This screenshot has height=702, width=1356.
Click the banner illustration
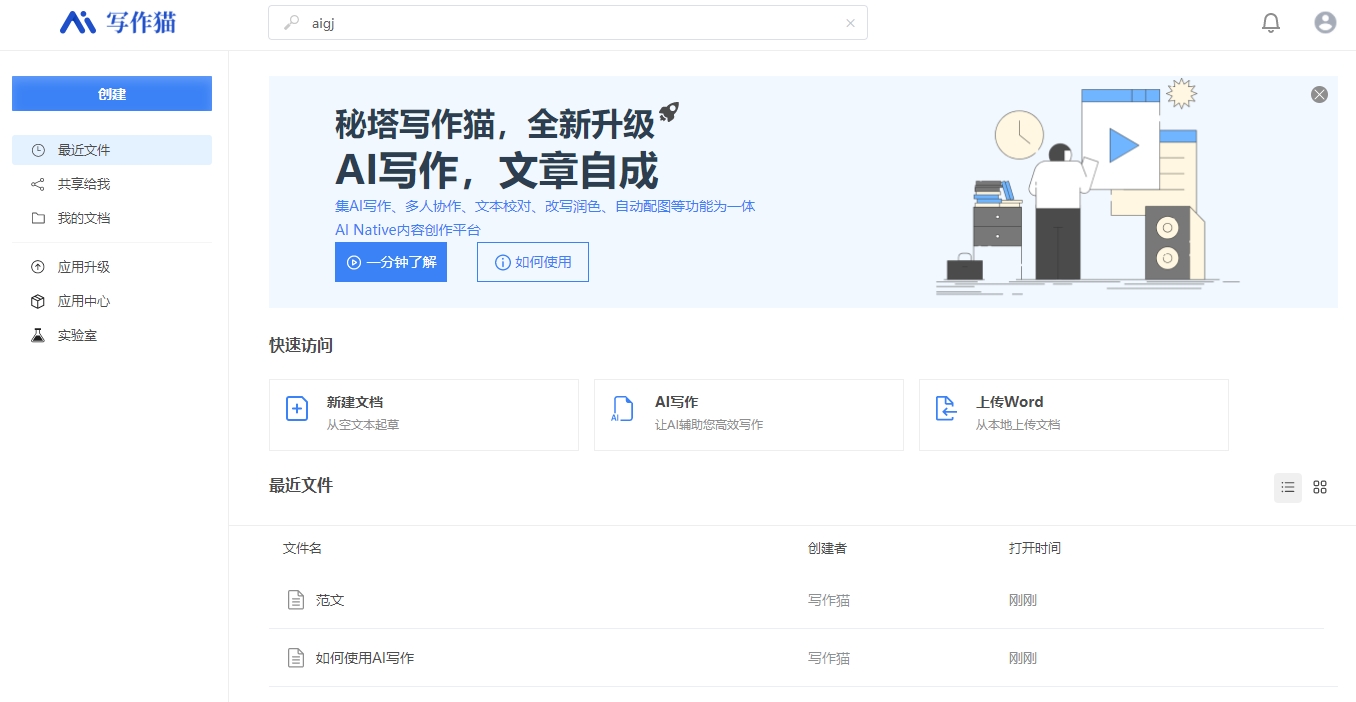tap(1088, 188)
